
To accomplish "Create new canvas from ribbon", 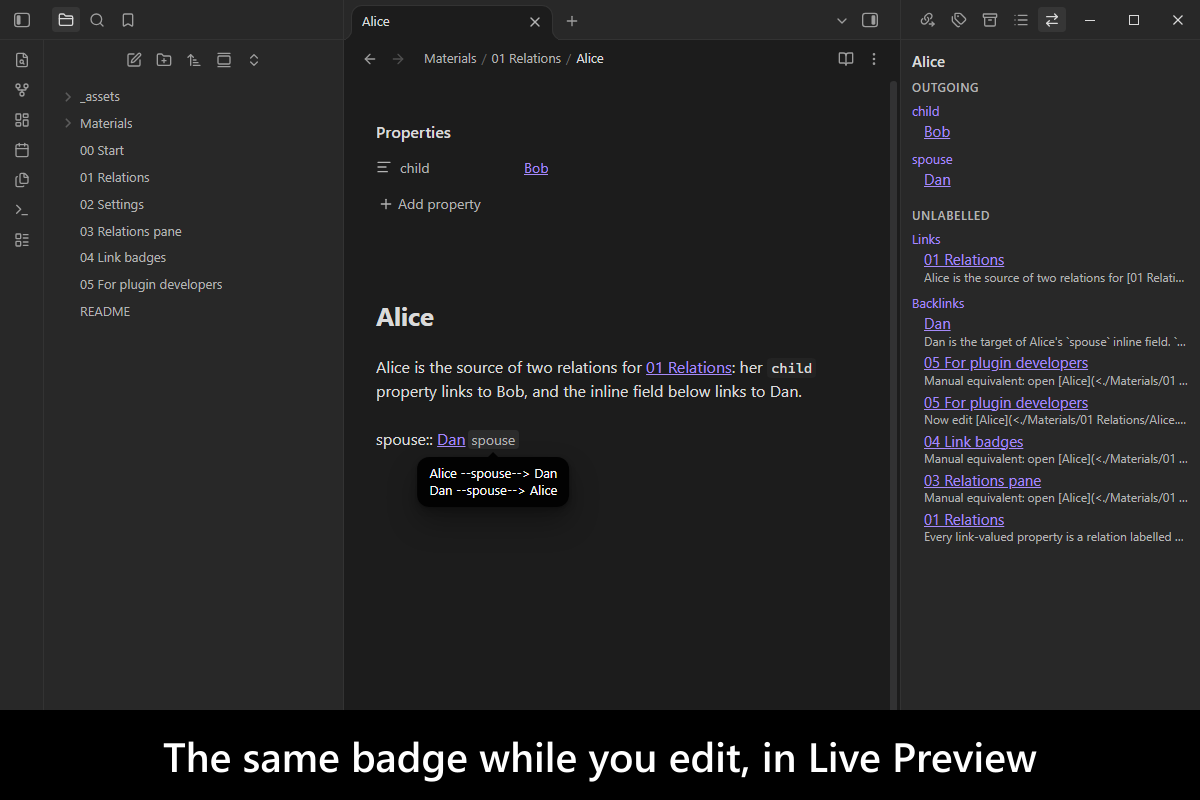I will click(x=22, y=120).
